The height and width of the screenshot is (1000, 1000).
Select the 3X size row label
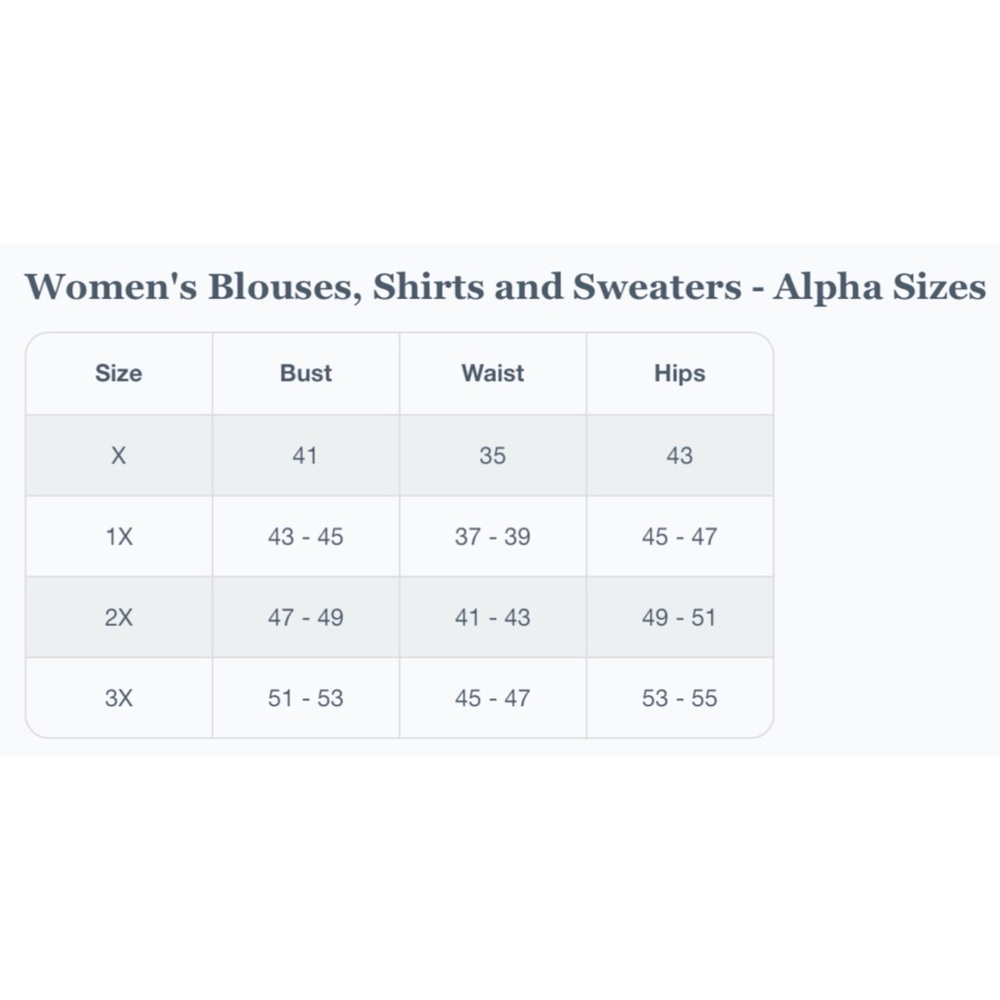pyautogui.click(x=119, y=698)
